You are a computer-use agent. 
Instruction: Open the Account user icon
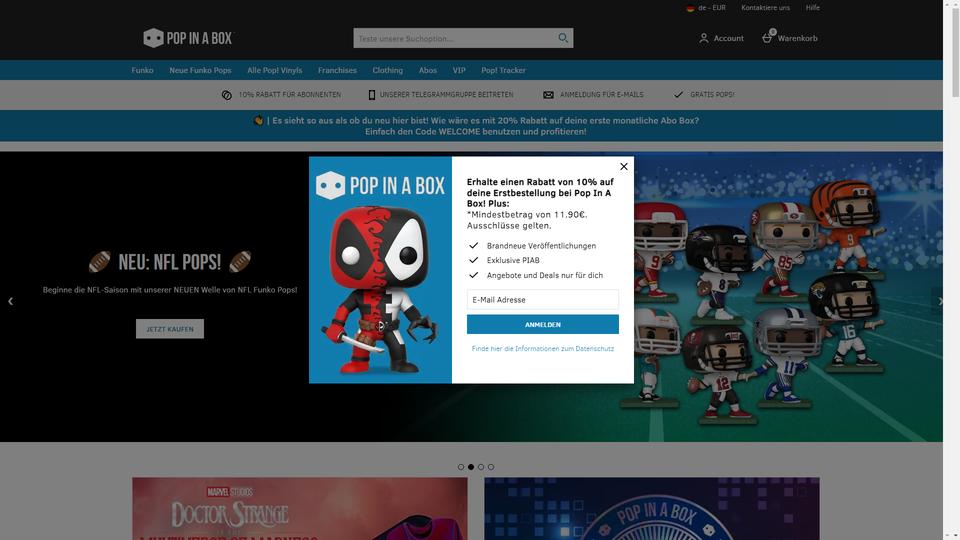pyautogui.click(x=703, y=38)
